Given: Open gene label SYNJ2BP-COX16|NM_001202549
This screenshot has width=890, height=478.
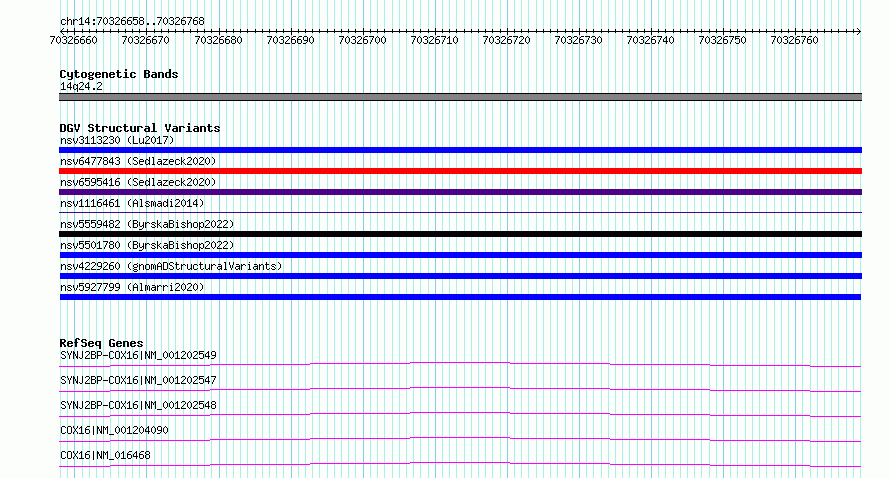Looking at the screenshot, I should coord(138,355).
